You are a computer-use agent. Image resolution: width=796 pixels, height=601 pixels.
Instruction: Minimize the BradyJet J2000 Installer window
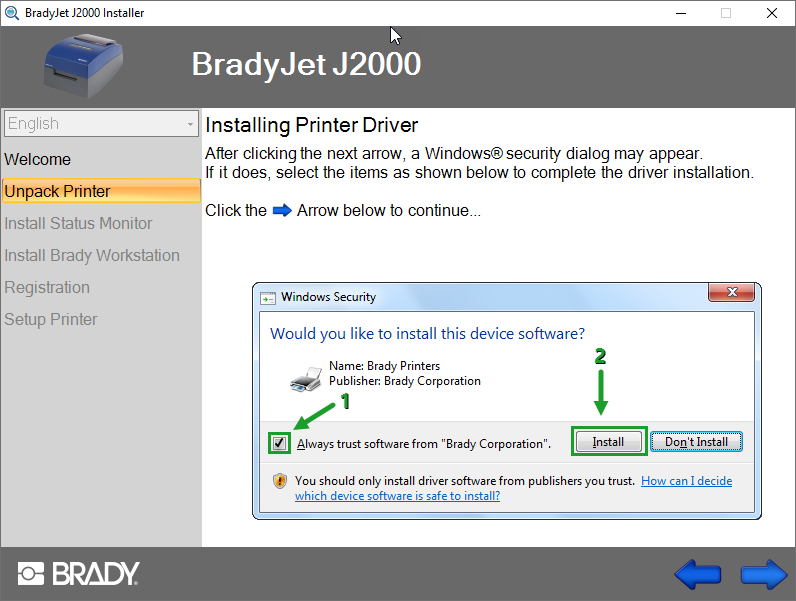coord(681,13)
